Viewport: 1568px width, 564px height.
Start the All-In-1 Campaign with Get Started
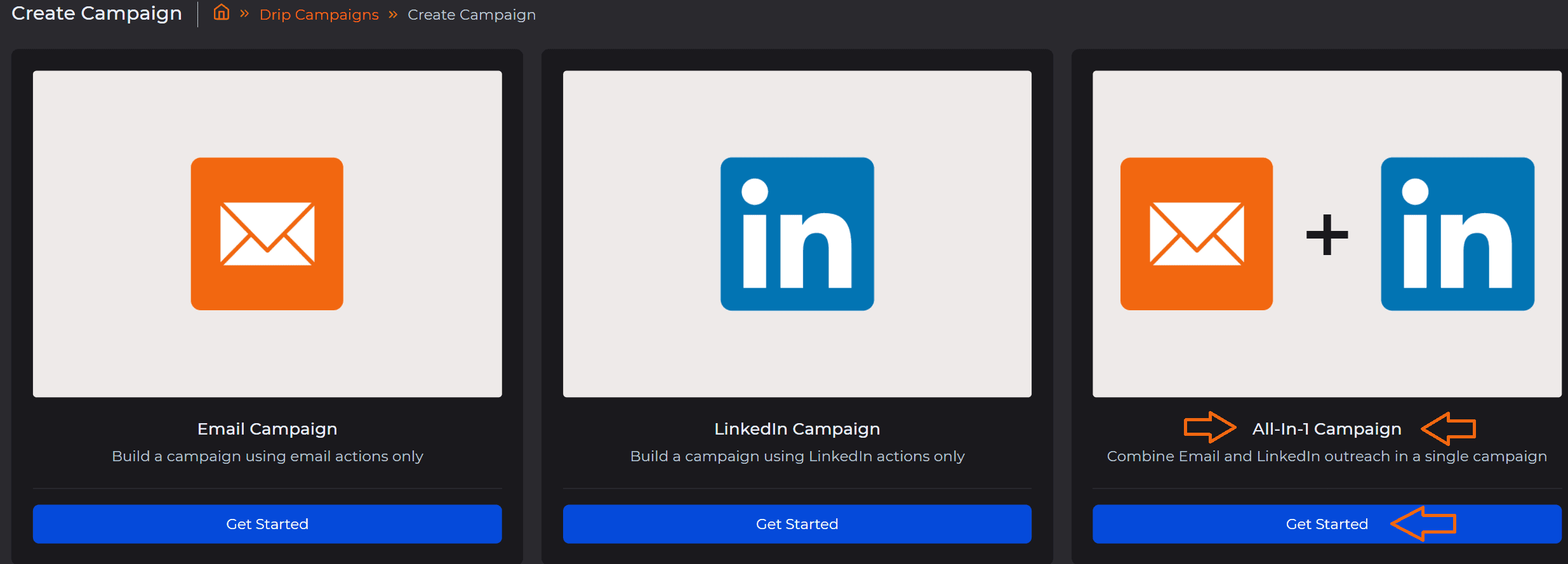click(x=1325, y=524)
